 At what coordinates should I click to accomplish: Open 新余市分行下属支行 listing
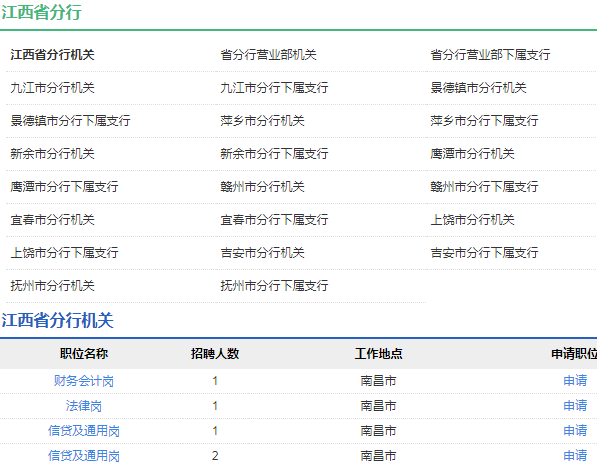pyautogui.click(x=274, y=154)
